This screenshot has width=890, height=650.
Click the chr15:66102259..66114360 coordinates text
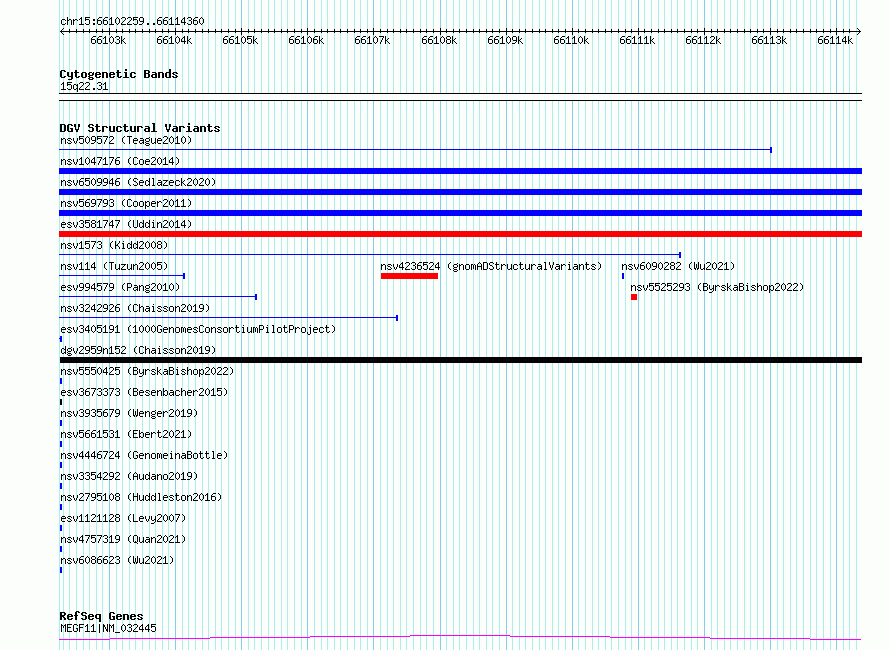132,22
